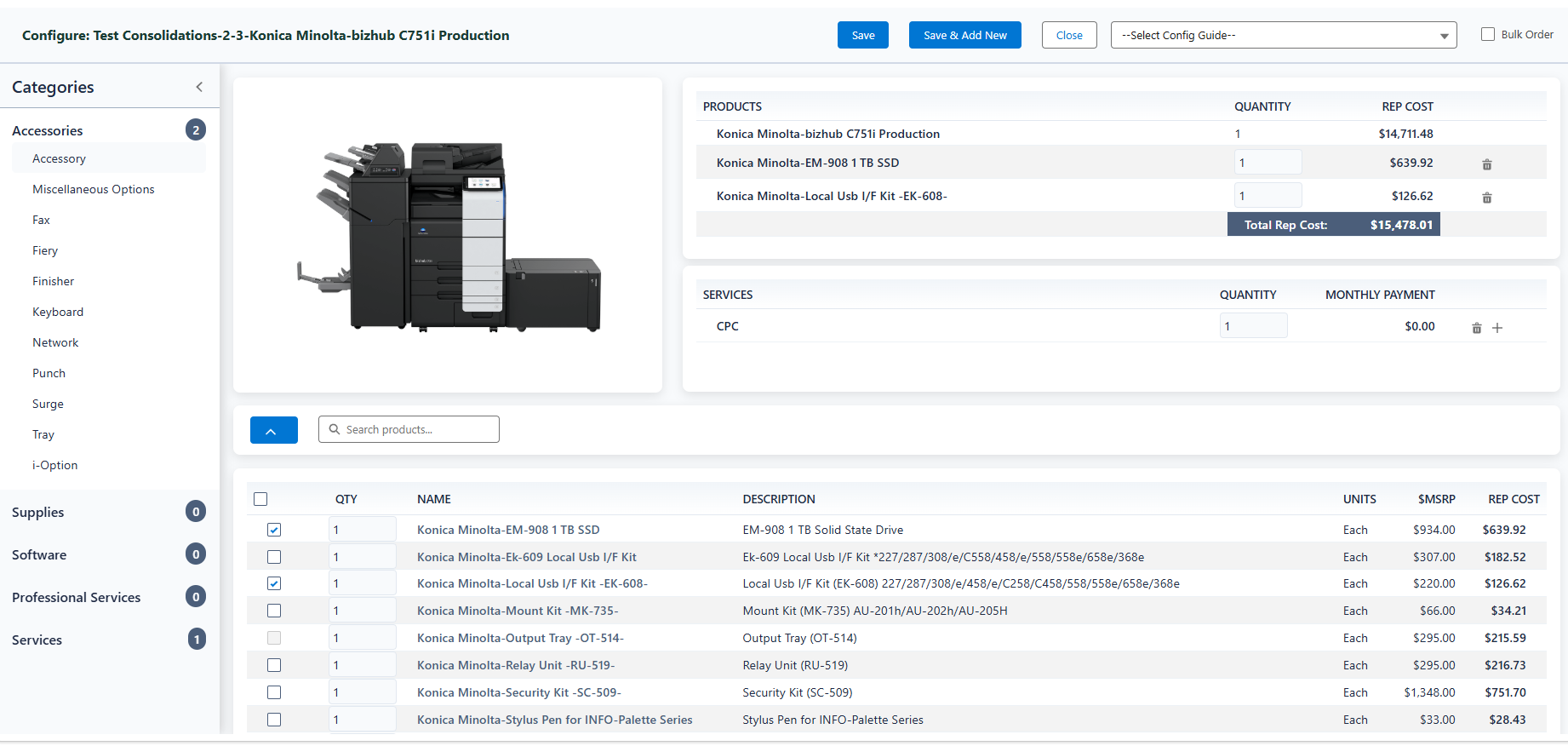Screen dimensions: 1568x746
Task: Uncheck the EM-908 1 TB SSD checkbox
Action: [274, 530]
